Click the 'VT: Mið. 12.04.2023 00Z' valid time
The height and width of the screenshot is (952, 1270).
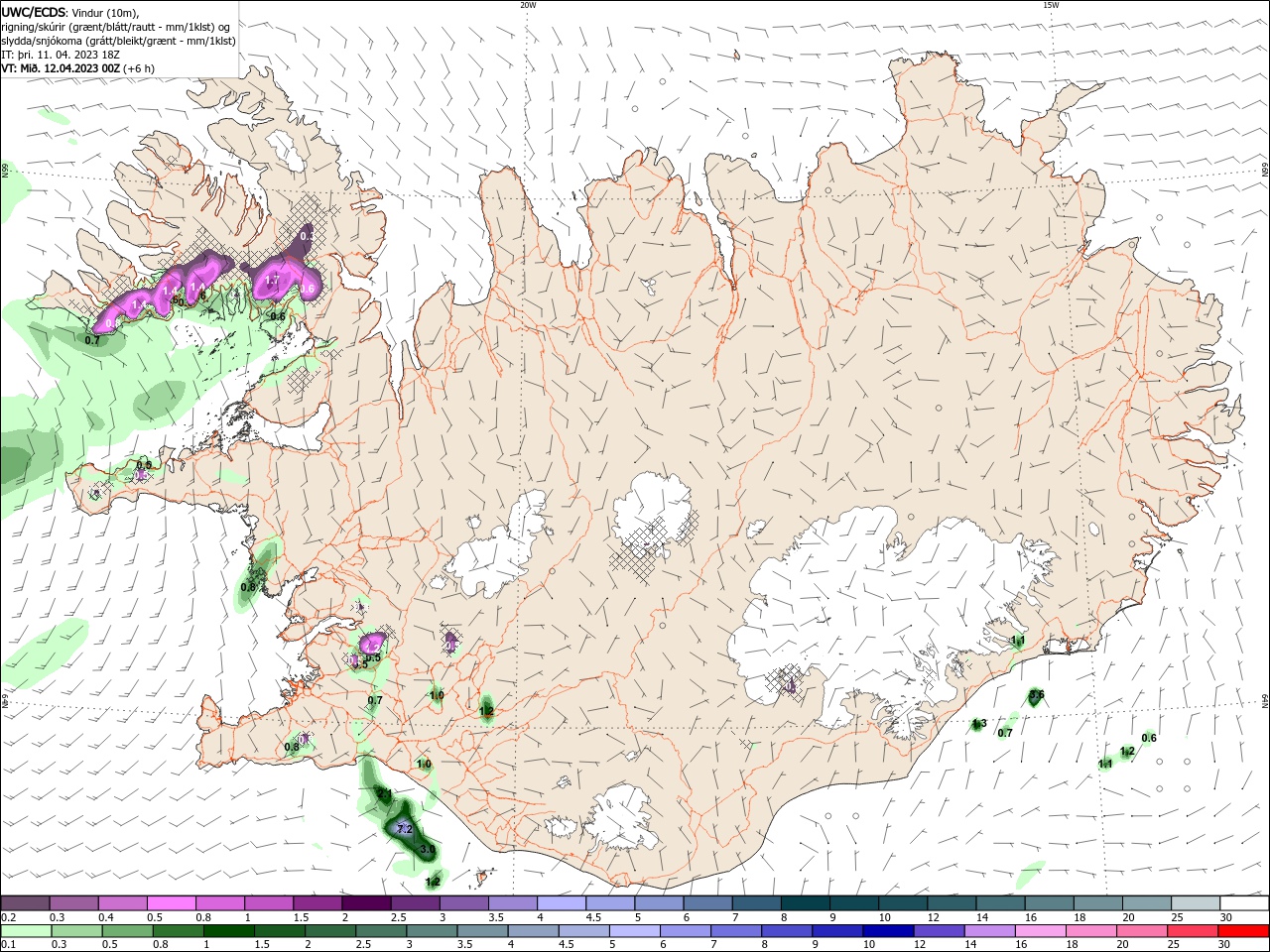(x=62, y=68)
